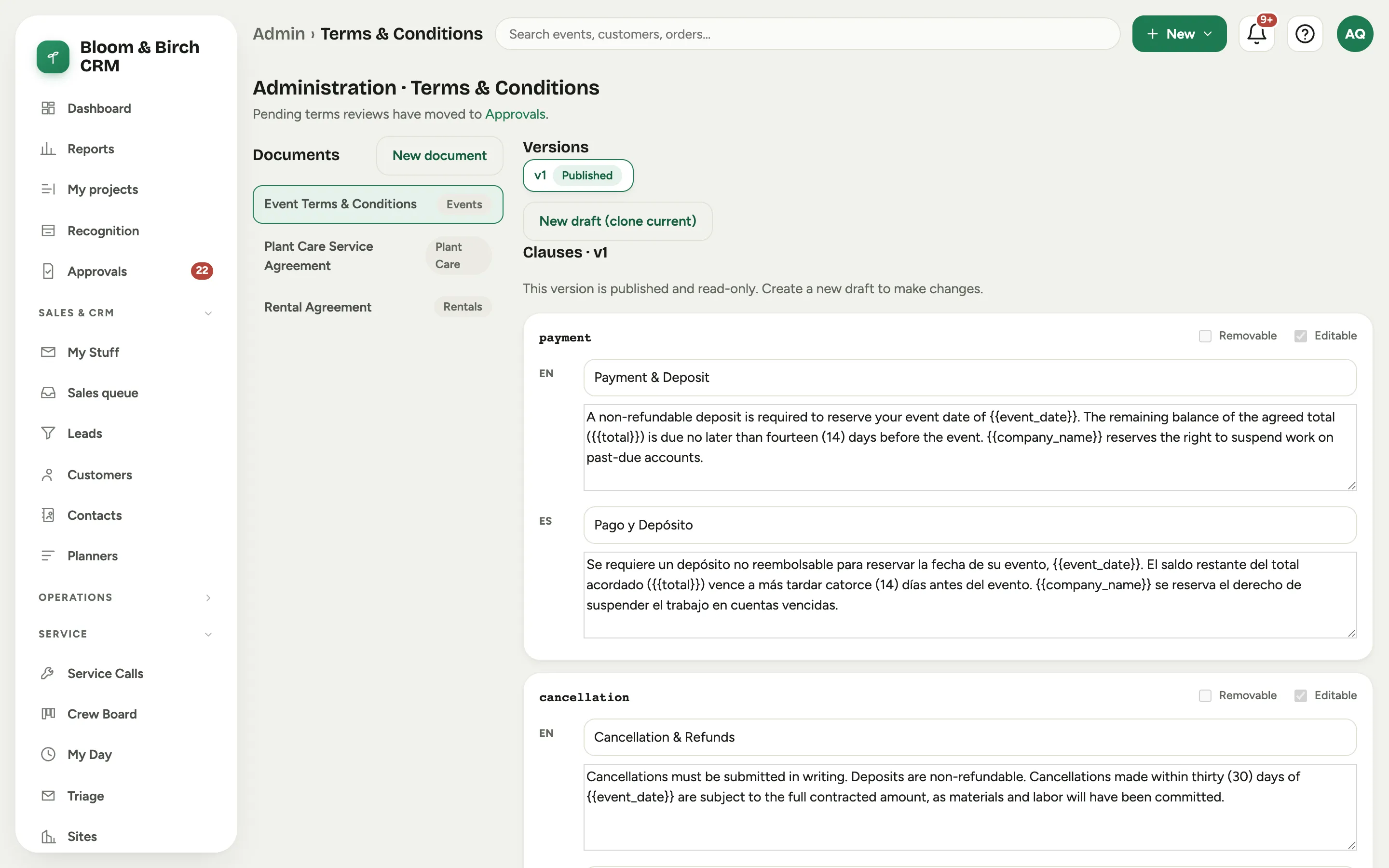The height and width of the screenshot is (868, 1389).
Task: Click the Bloom & Birch leaf logo icon
Action: [53, 57]
